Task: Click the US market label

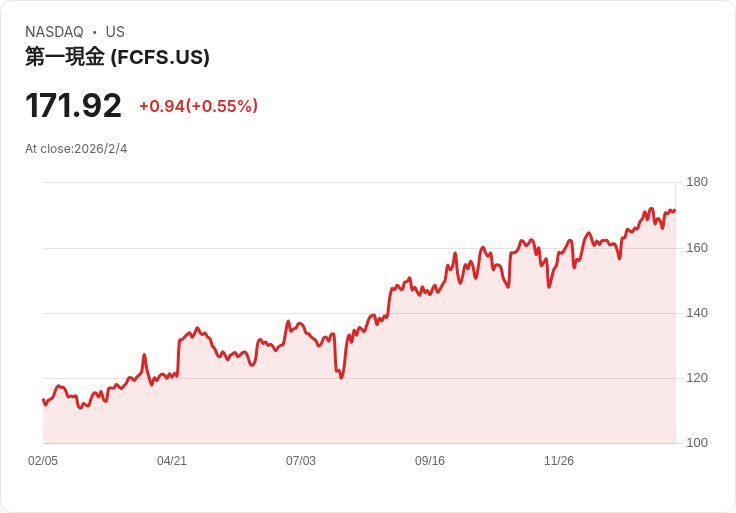Action: click(115, 32)
